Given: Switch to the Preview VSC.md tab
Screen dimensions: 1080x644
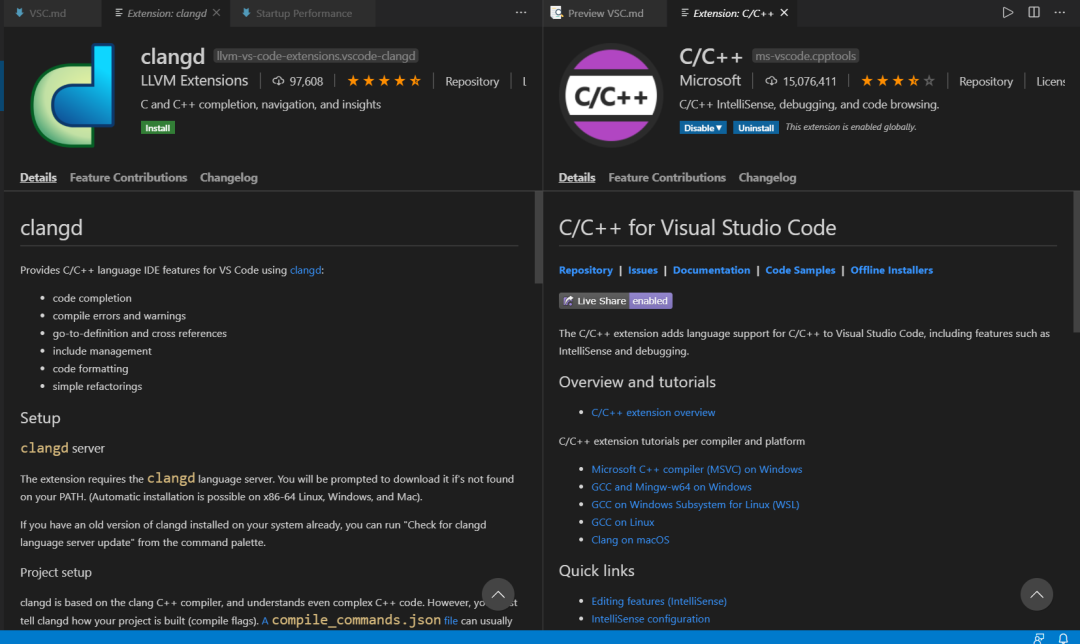Looking at the screenshot, I should coord(606,13).
